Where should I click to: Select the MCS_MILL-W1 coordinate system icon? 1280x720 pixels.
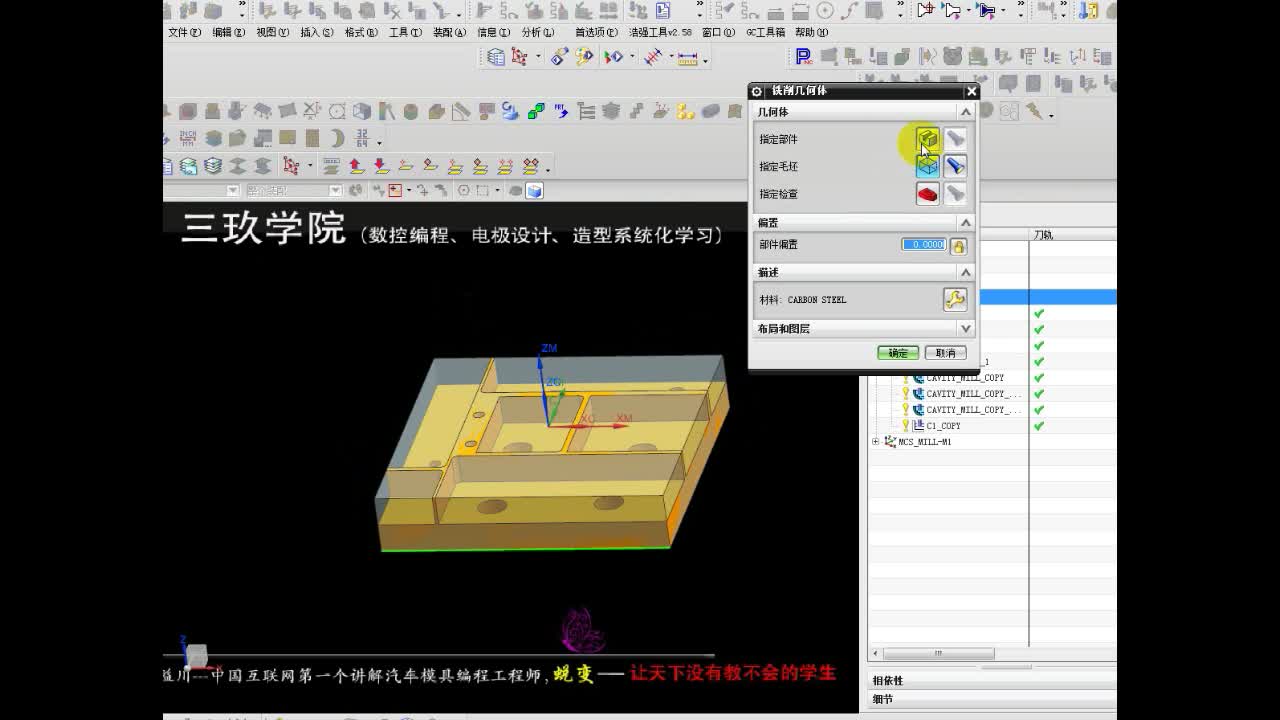(x=891, y=441)
